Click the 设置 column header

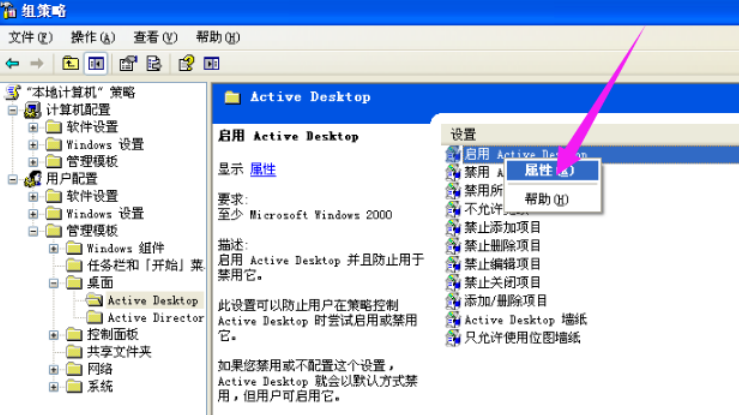(x=464, y=134)
